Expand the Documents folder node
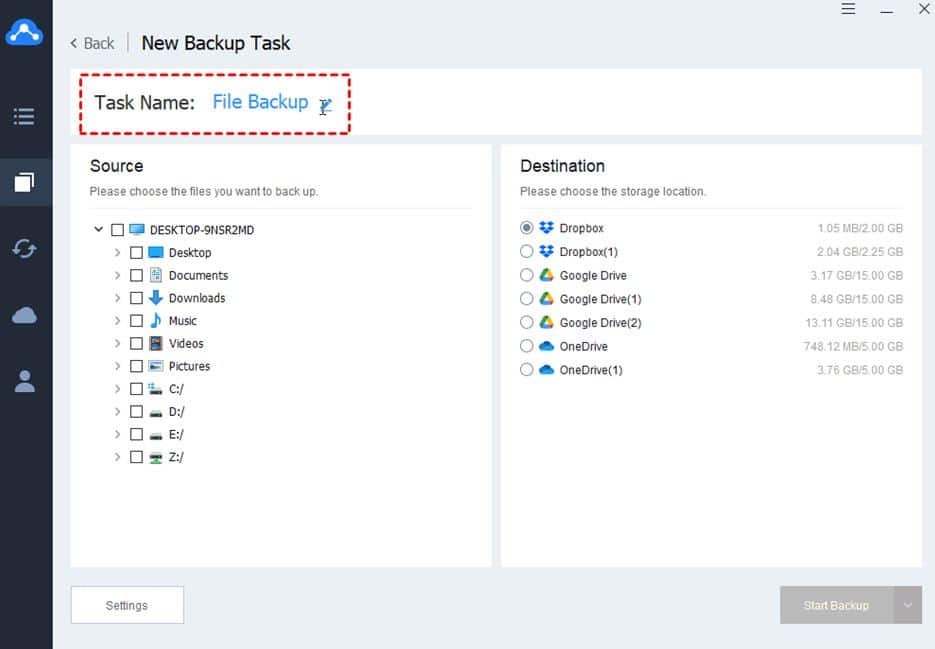Viewport: 935px width, 649px height. coord(117,275)
